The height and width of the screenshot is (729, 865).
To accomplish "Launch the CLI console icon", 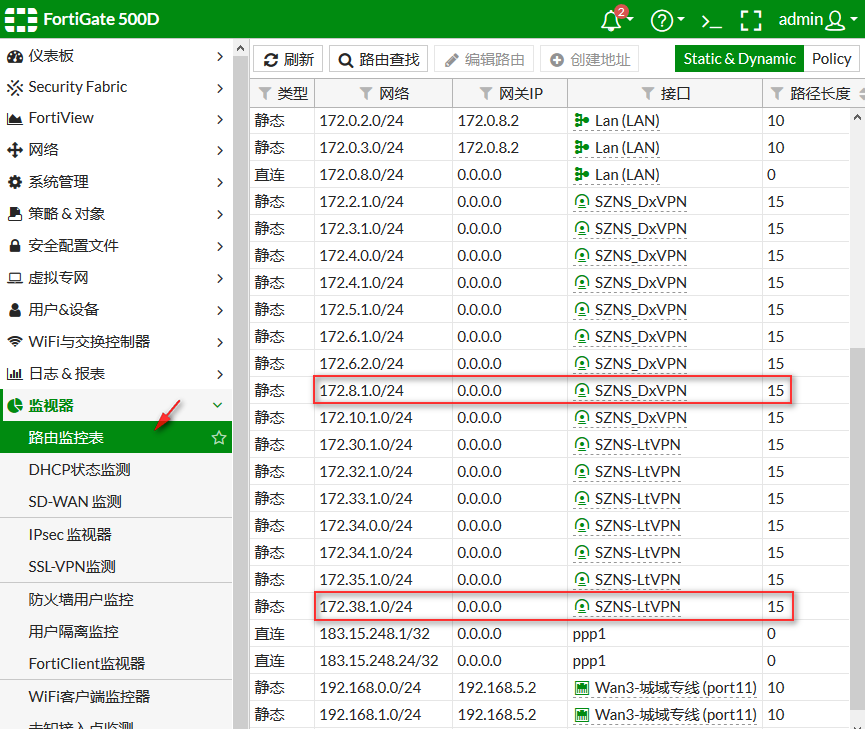I will tap(711, 22).
